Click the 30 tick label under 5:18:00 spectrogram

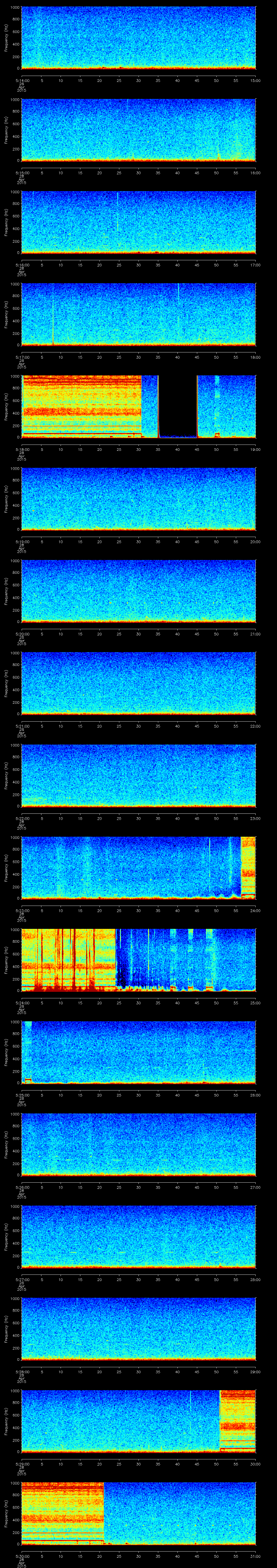[138, 449]
